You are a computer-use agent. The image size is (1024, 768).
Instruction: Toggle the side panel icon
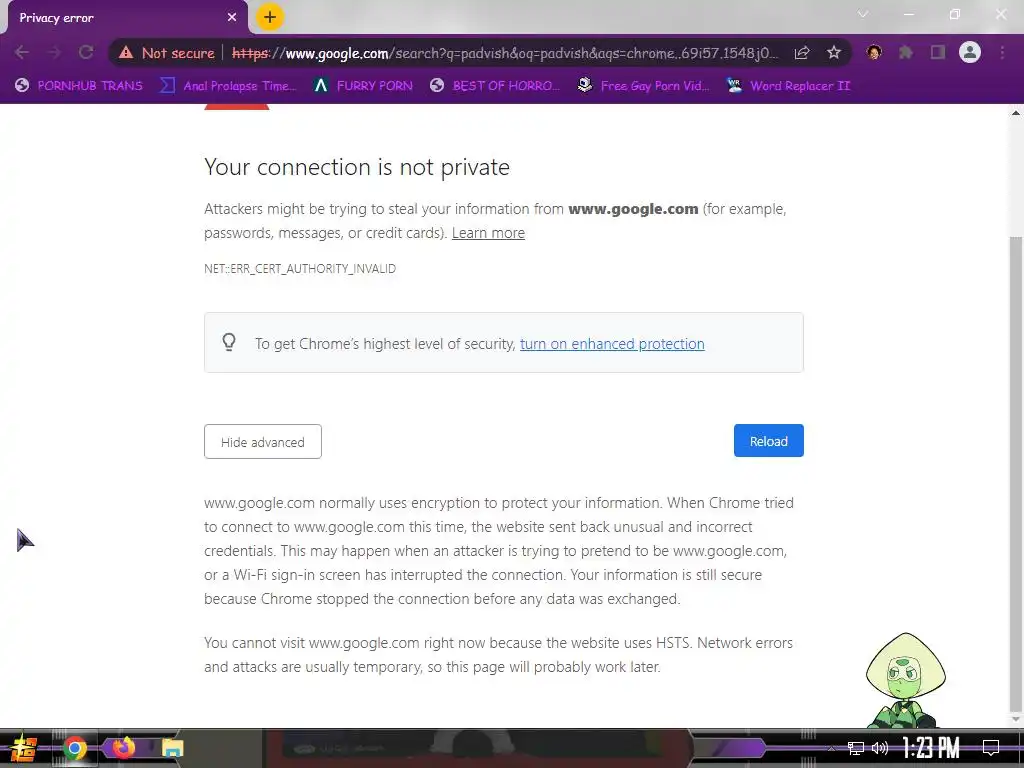click(x=938, y=52)
